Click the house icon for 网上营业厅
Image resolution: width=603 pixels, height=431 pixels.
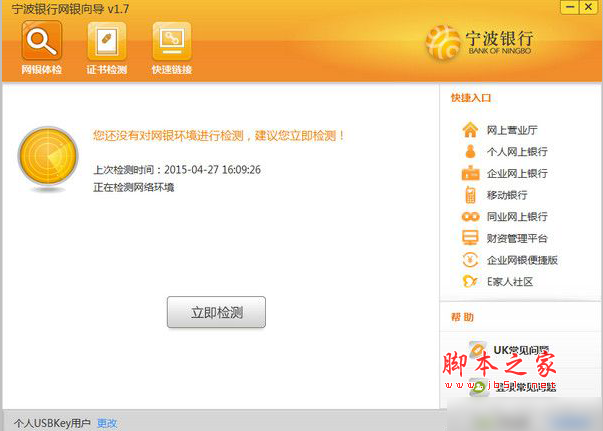[470, 130]
